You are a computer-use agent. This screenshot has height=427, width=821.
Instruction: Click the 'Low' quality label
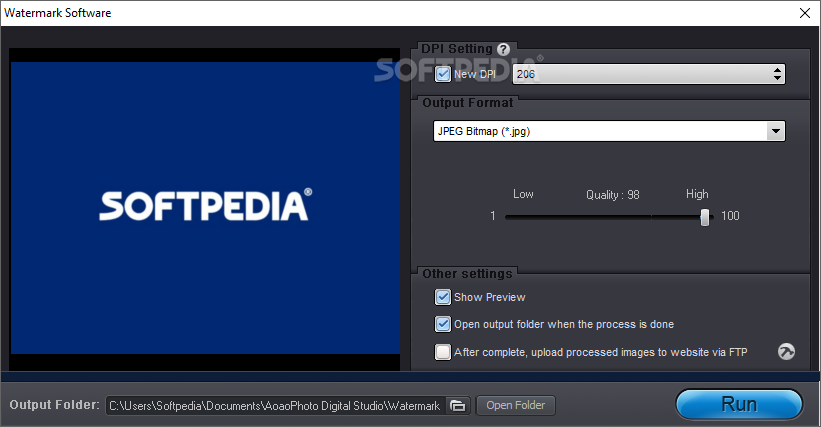point(523,194)
